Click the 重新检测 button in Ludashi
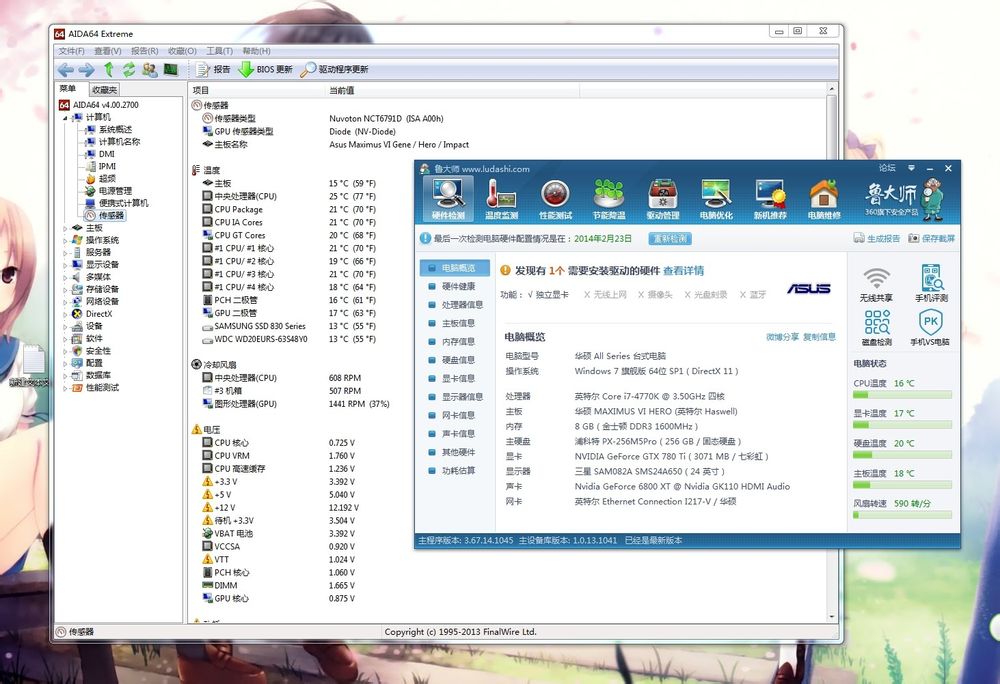This screenshot has height=684, width=1000. pyautogui.click(x=670, y=238)
